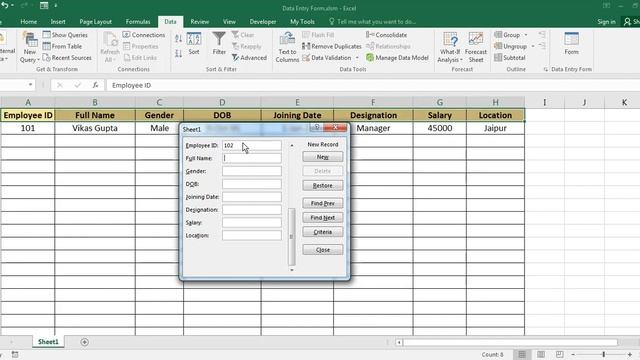
Task: Open What-If Analysis
Action: point(450,48)
